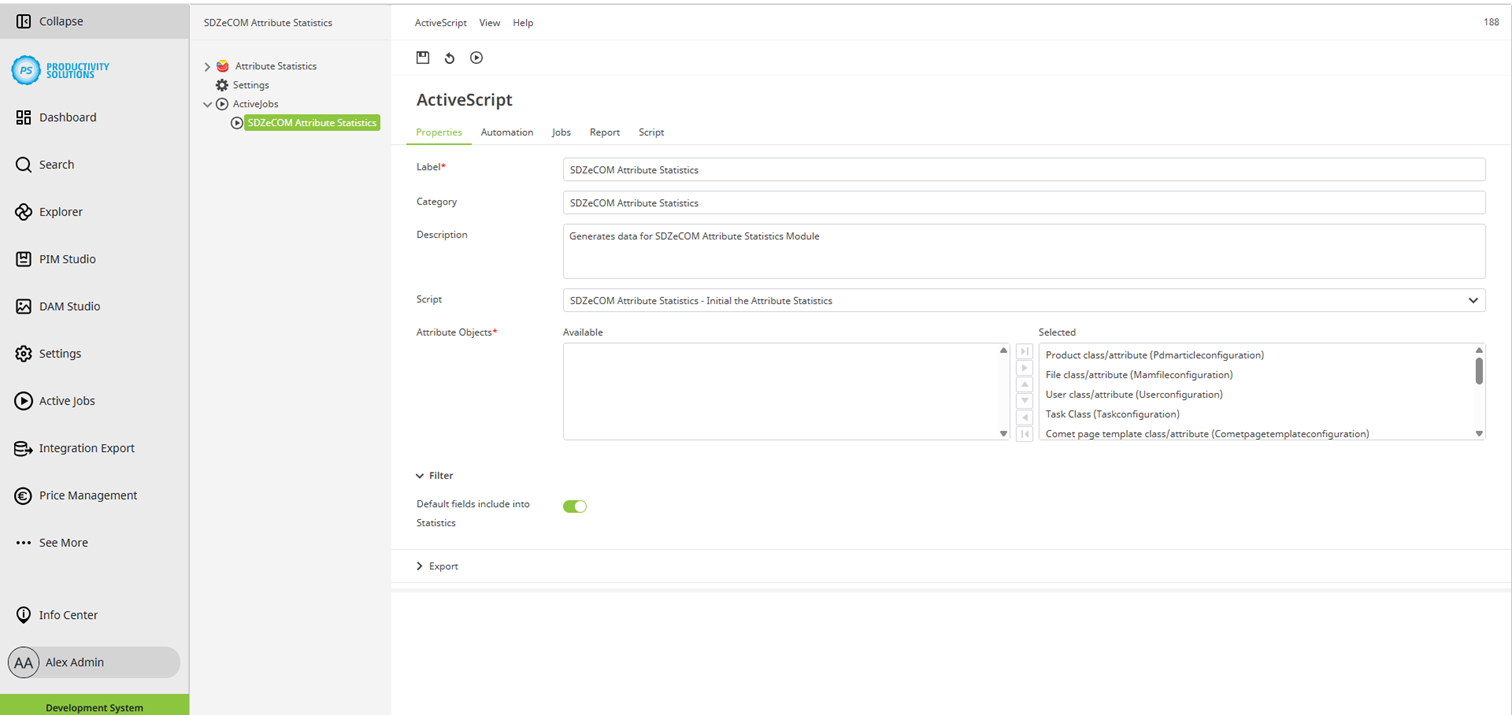Expand the Attribute Statistics tree node
Viewport: 1512px width, 715px height.
click(207, 67)
